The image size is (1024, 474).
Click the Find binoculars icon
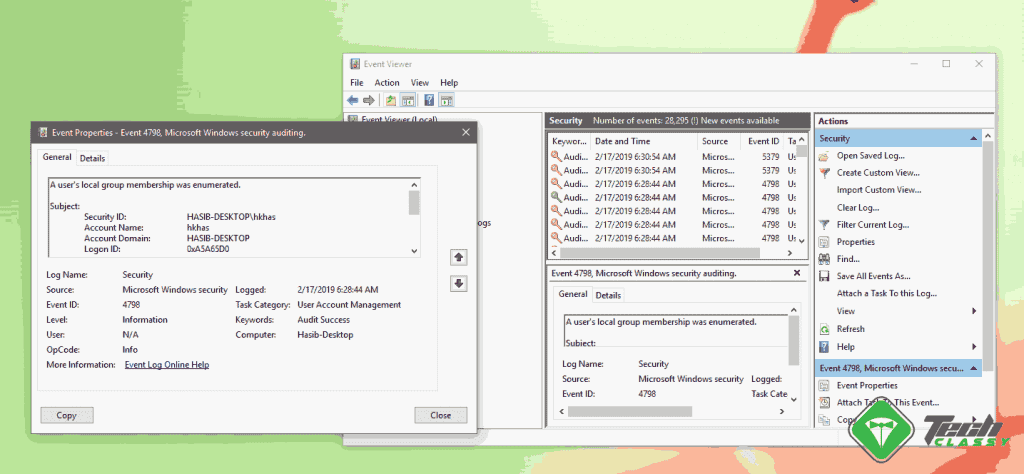click(824, 259)
